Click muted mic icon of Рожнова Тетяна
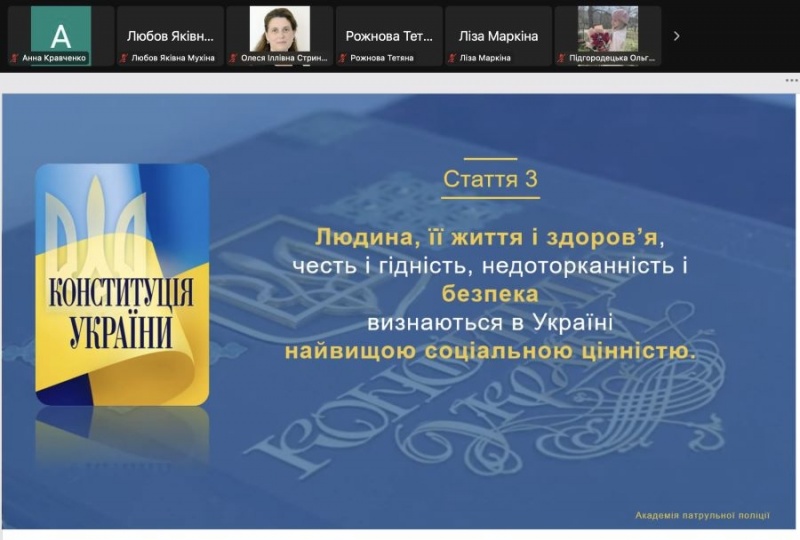The height and width of the screenshot is (540, 800). 343,58
